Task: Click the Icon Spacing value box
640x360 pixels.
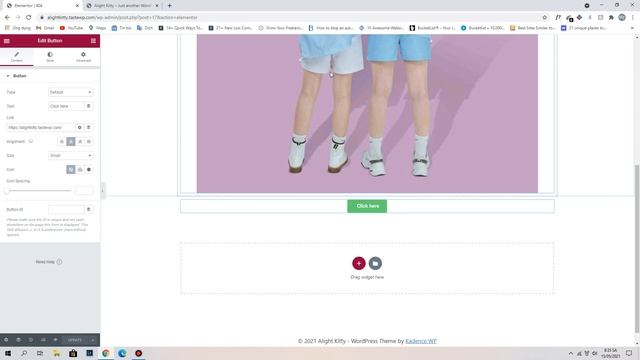Action: click(x=84, y=191)
